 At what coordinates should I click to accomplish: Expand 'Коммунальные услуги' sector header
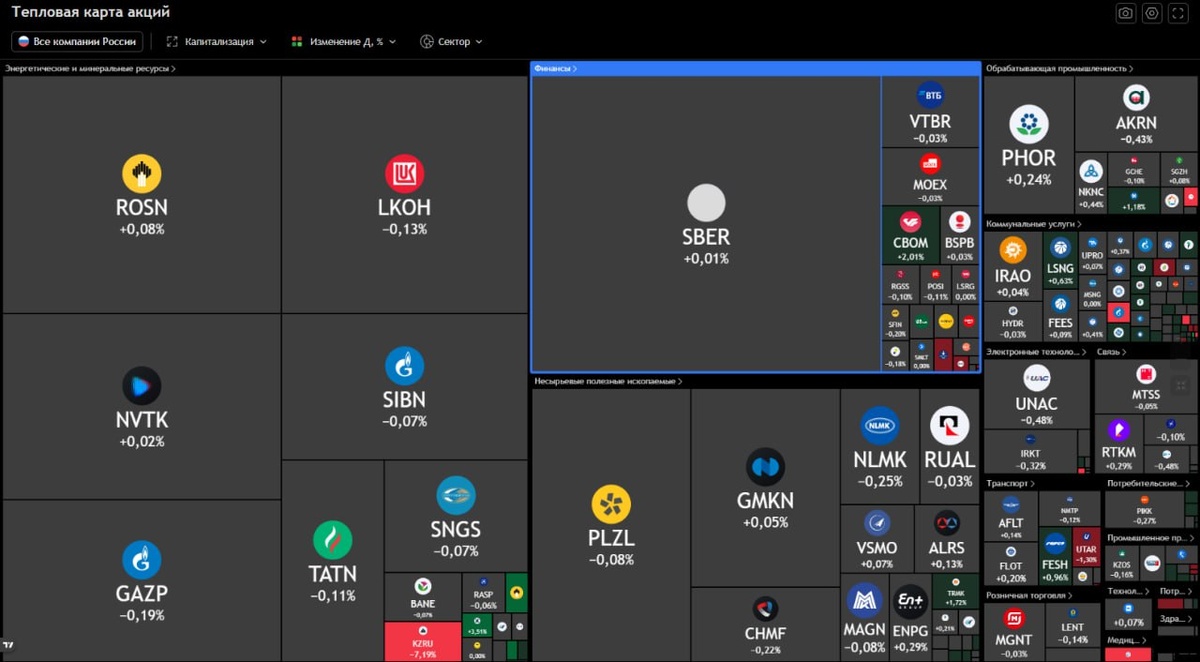coord(1034,225)
